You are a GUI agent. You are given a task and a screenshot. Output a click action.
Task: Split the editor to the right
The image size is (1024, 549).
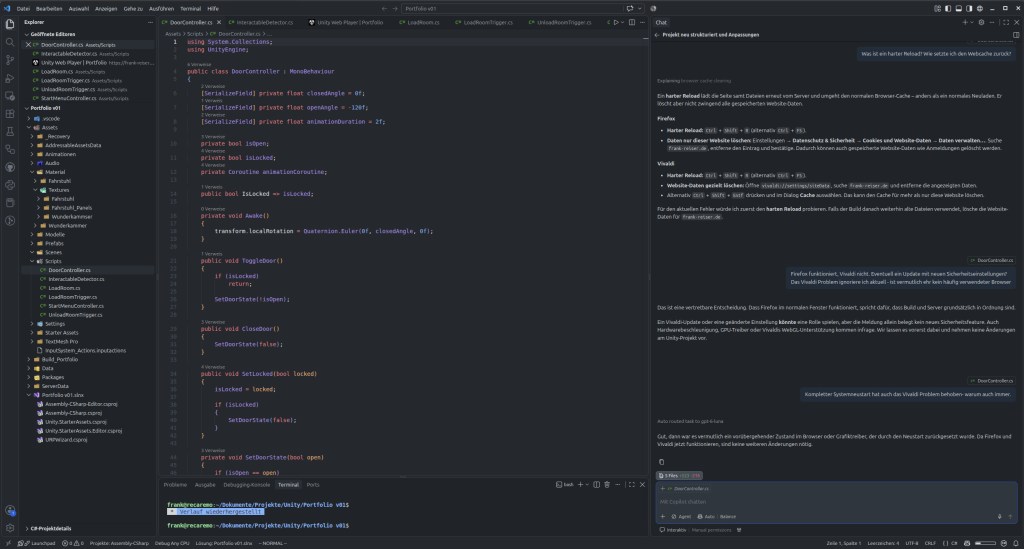coord(632,22)
